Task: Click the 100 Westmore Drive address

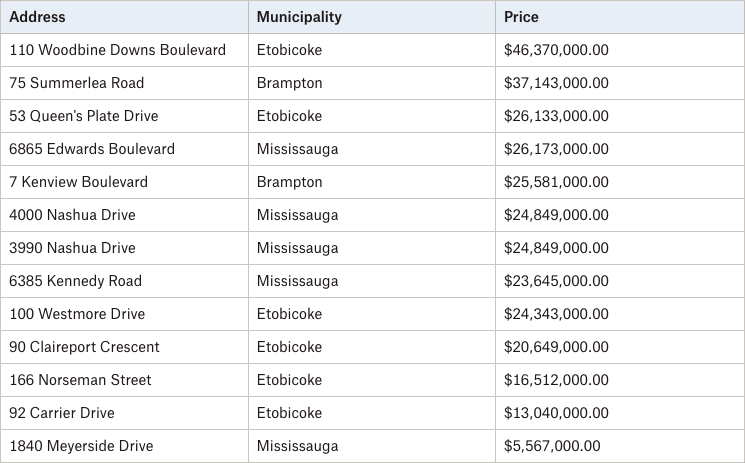Action: tap(124, 314)
